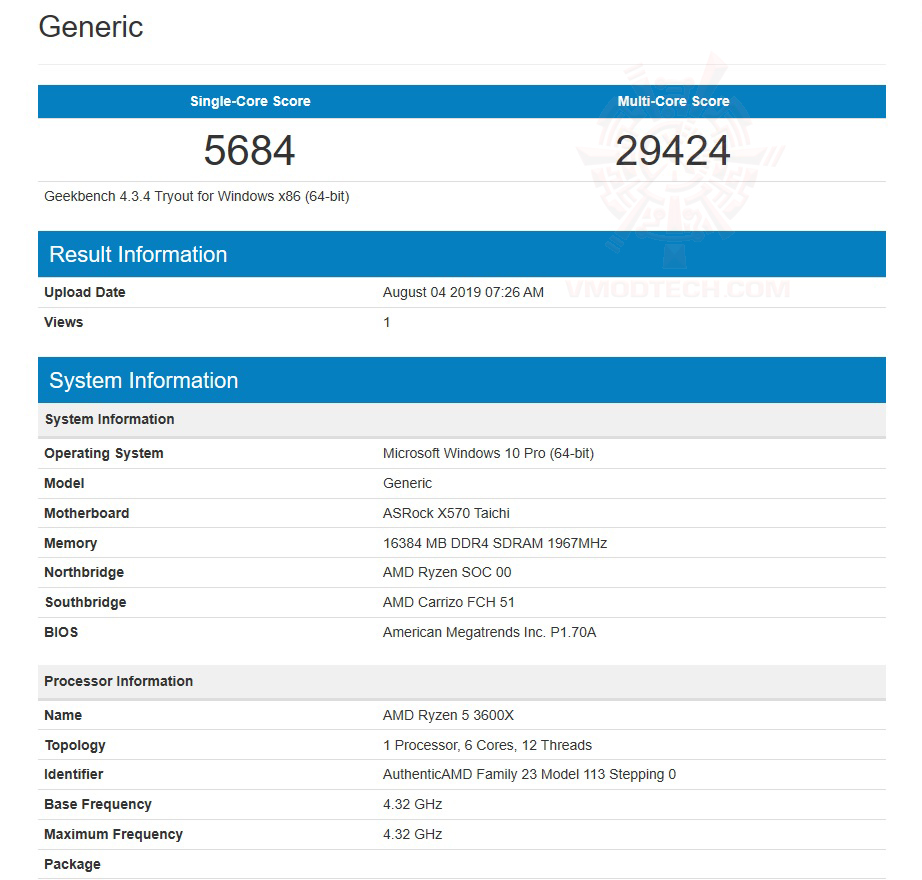
Task: Click the Views count value
Action: pyautogui.click(x=387, y=322)
